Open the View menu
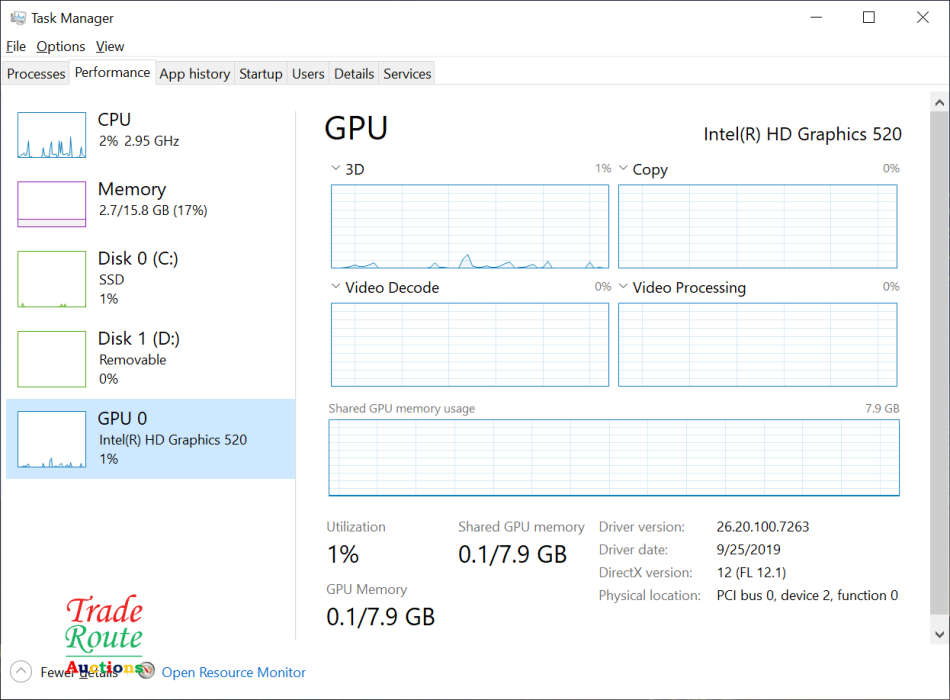 (x=110, y=46)
